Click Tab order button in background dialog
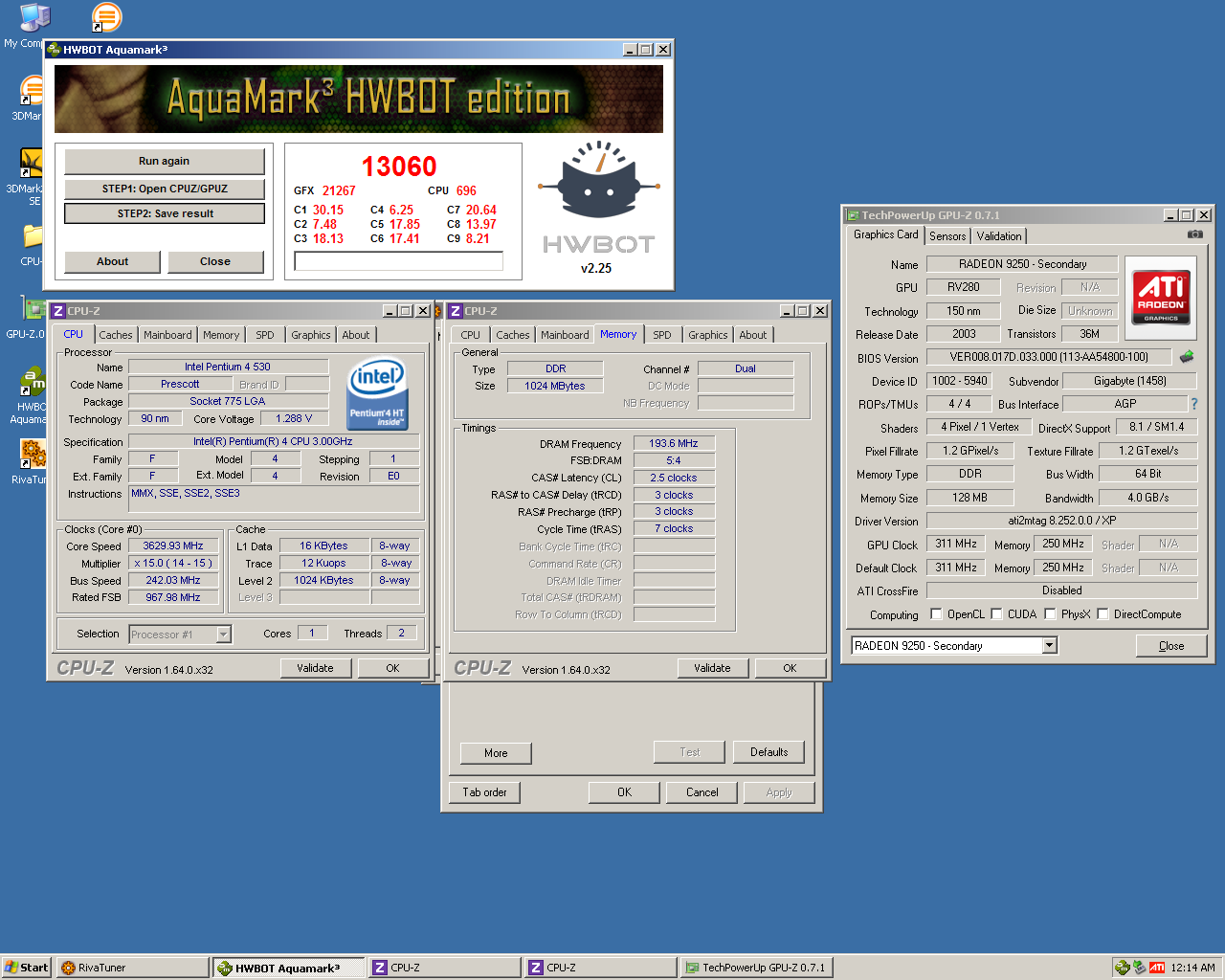 click(x=485, y=792)
